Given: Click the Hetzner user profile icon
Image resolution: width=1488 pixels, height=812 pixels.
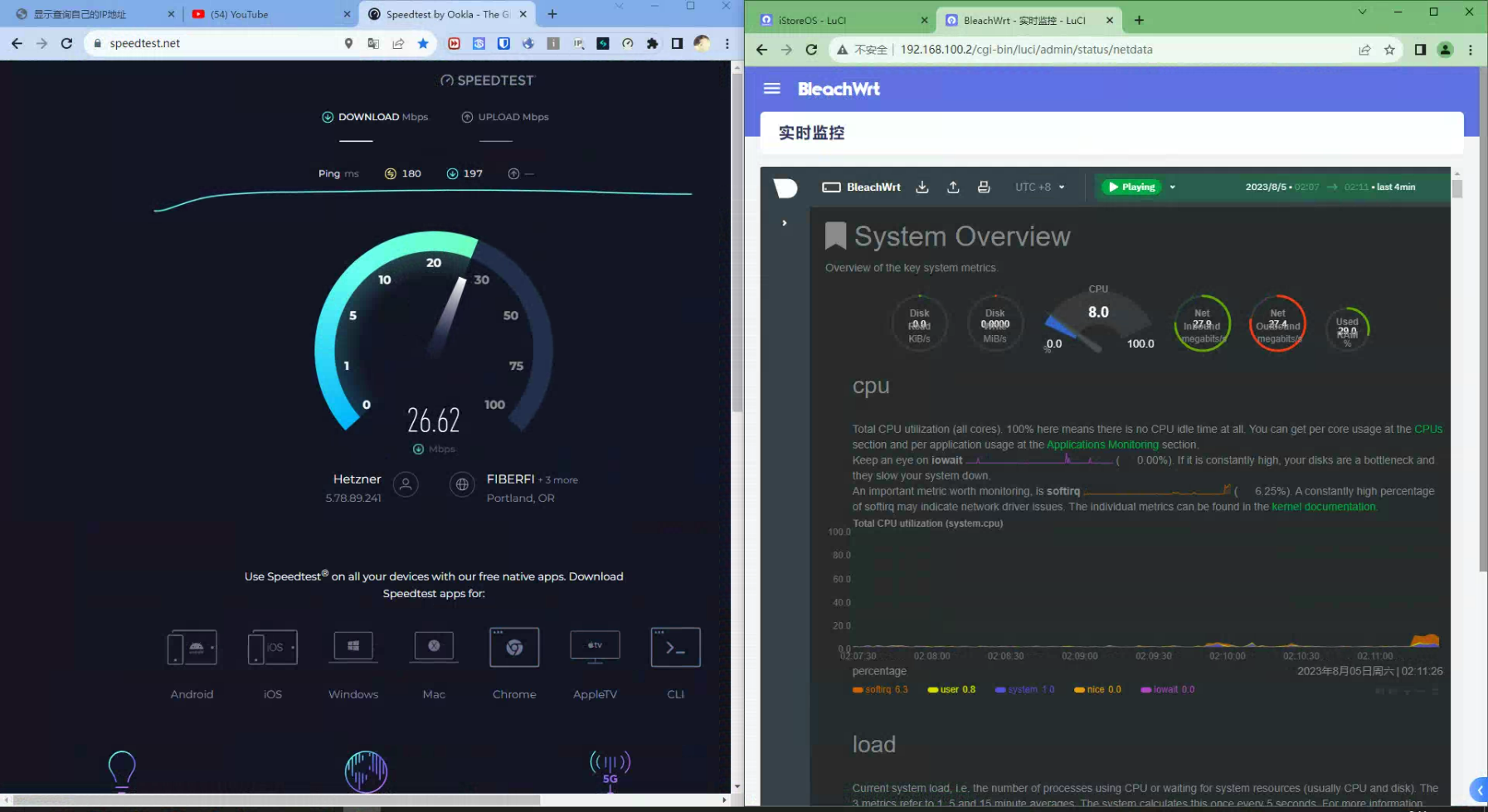Looking at the screenshot, I should [406, 484].
